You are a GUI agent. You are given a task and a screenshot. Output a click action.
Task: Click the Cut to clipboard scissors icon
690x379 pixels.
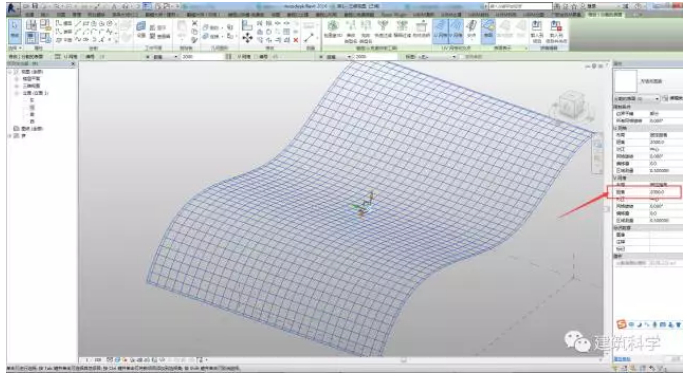pyautogui.click(x=195, y=23)
